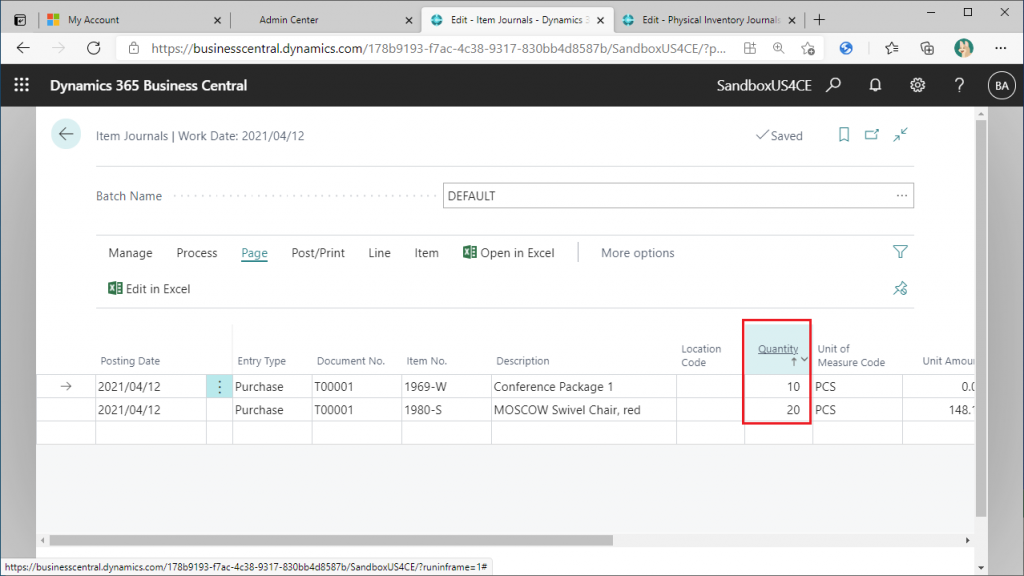Bookmark this Item Journals page
Viewport: 1024px width, 576px height.
844,135
